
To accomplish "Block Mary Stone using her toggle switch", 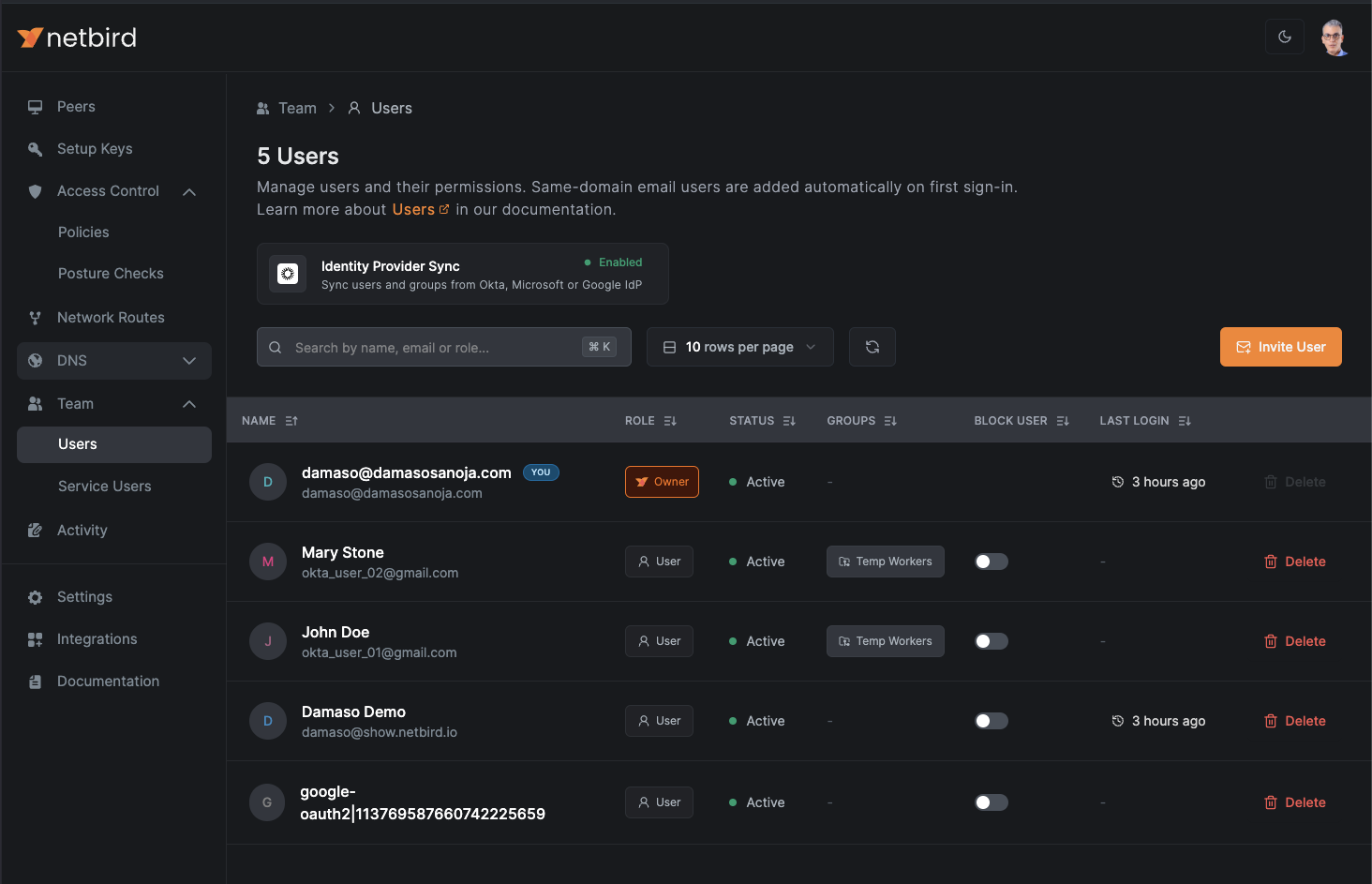I will pos(991,561).
